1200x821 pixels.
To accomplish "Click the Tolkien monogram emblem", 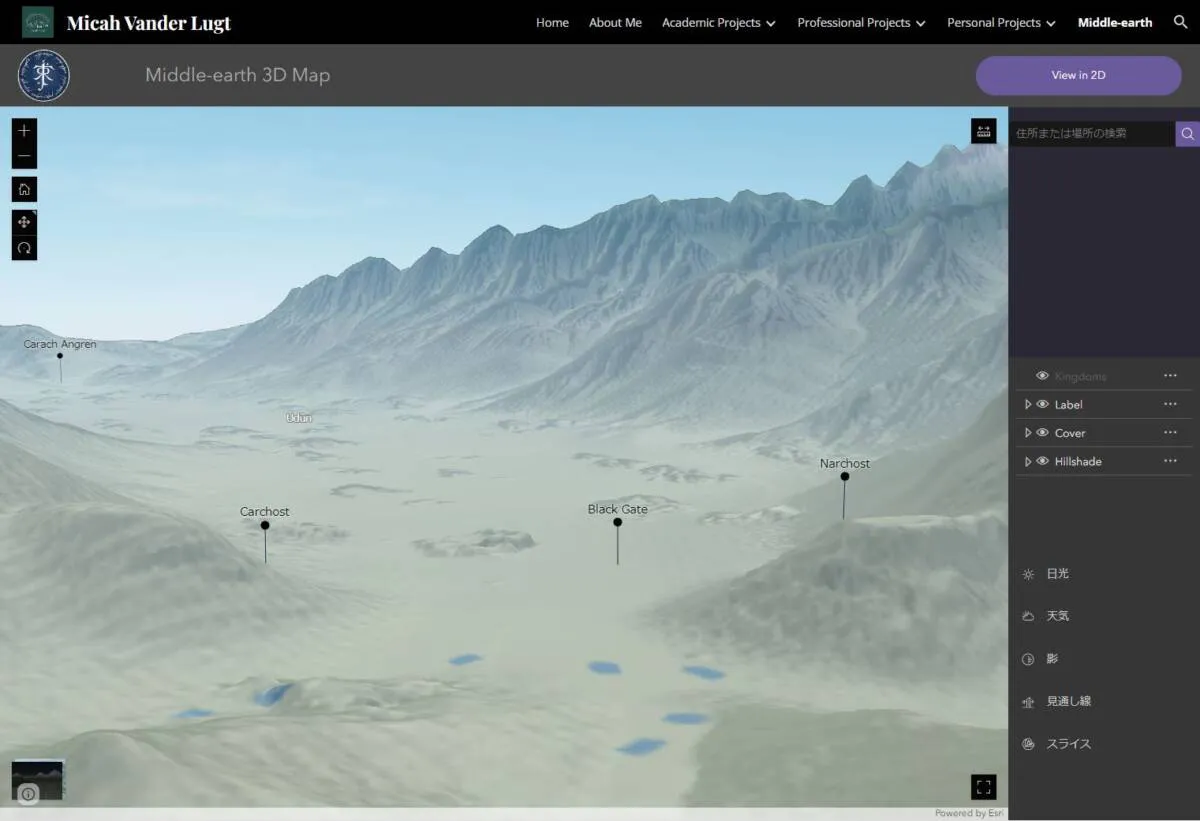I will point(43,75).
